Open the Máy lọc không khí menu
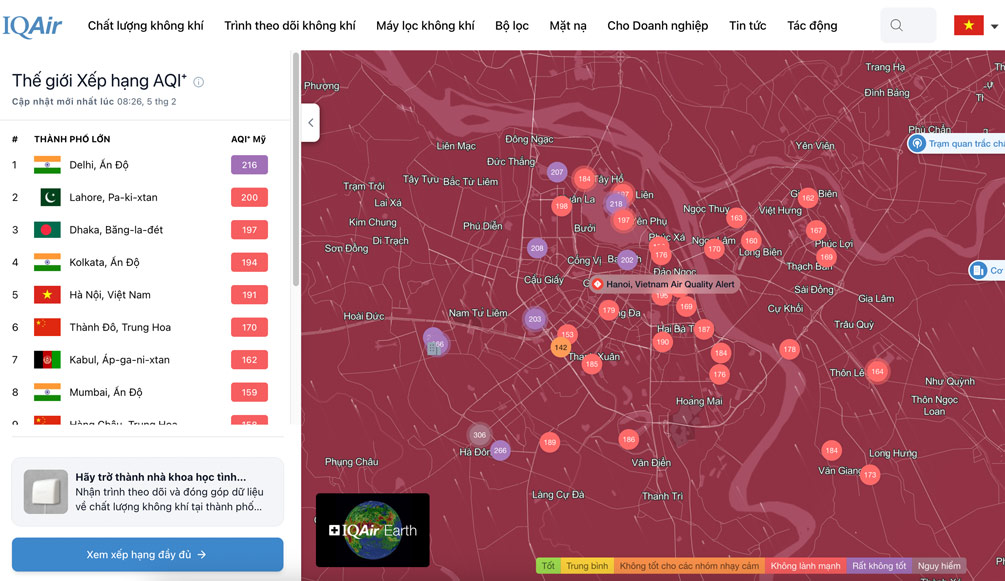 click(425, 26)
